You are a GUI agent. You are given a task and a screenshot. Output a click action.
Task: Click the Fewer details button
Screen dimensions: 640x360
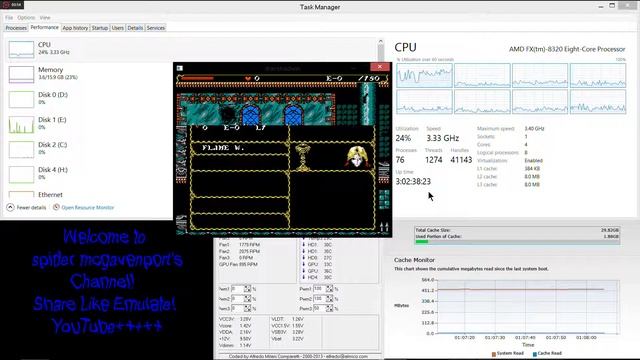[x=26, y=207]
